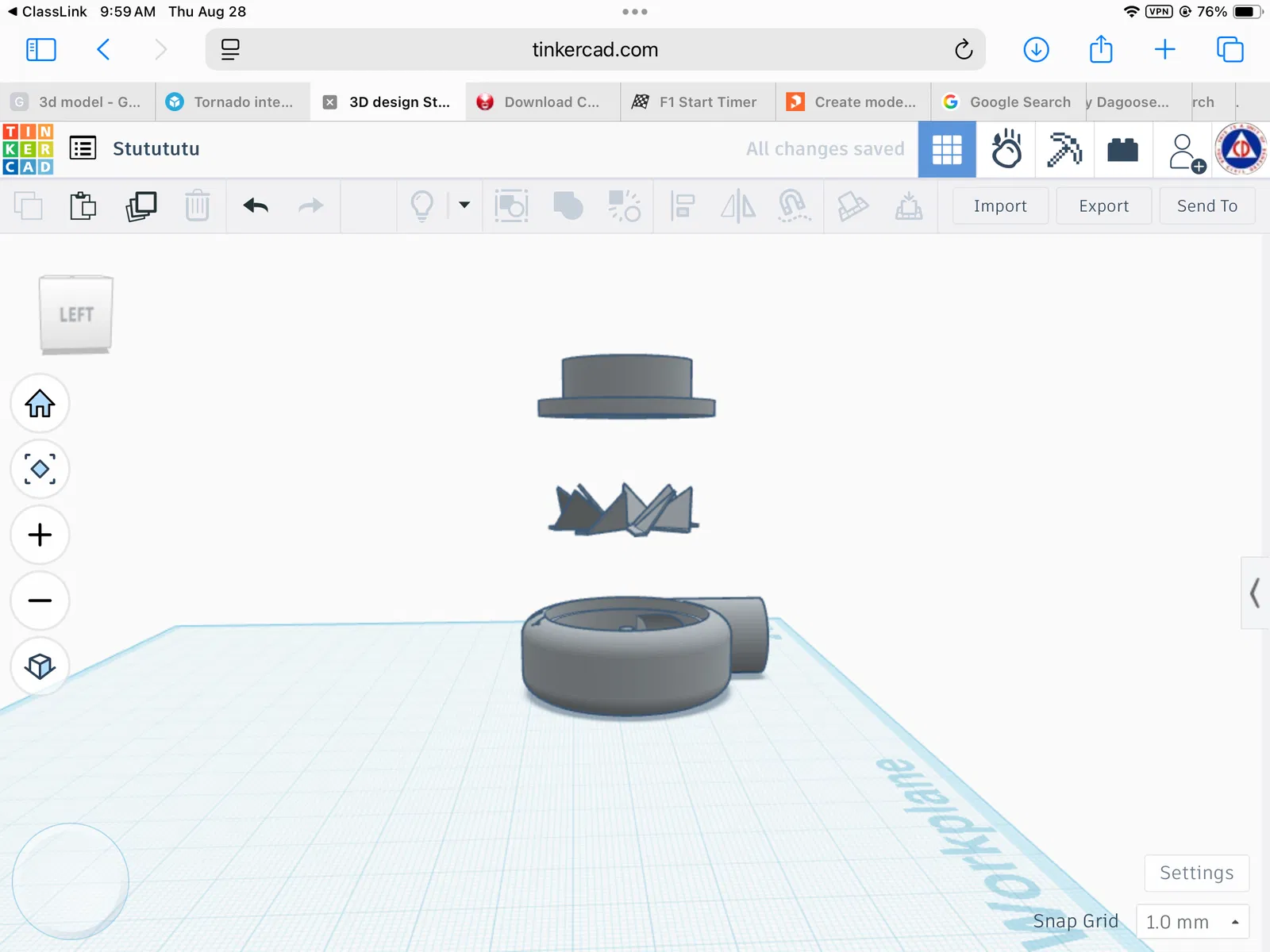Open the Bricks editor view

(x=1122, y=149)
